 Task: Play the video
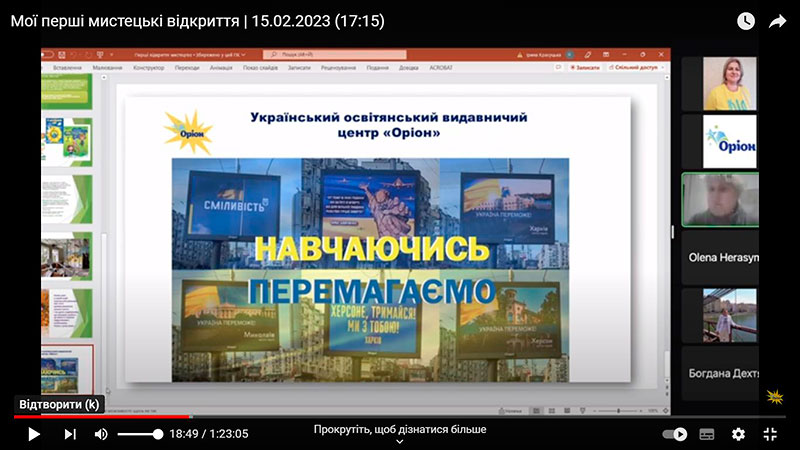(34, 434)
